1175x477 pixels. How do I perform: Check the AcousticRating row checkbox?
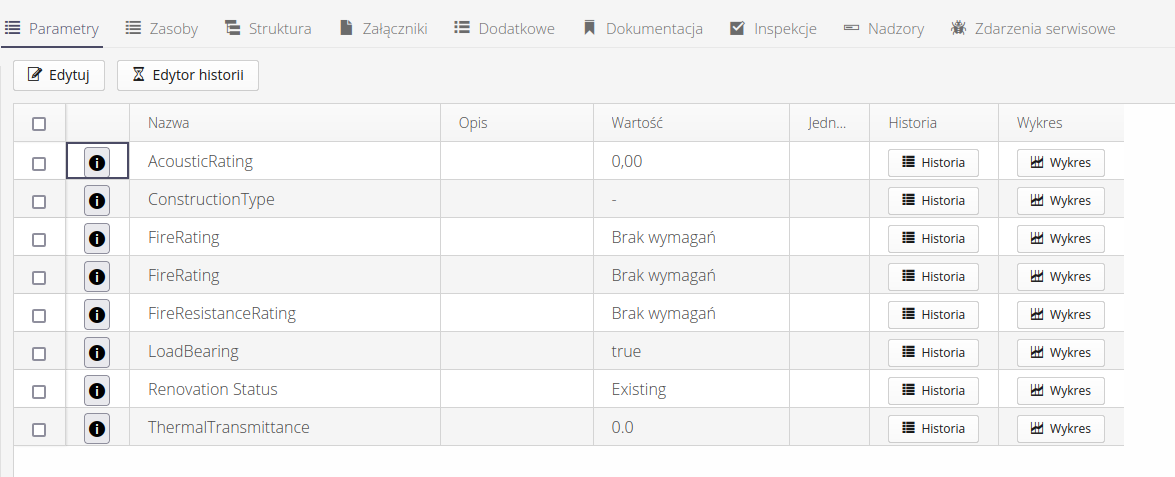click(x=39, y=163)
